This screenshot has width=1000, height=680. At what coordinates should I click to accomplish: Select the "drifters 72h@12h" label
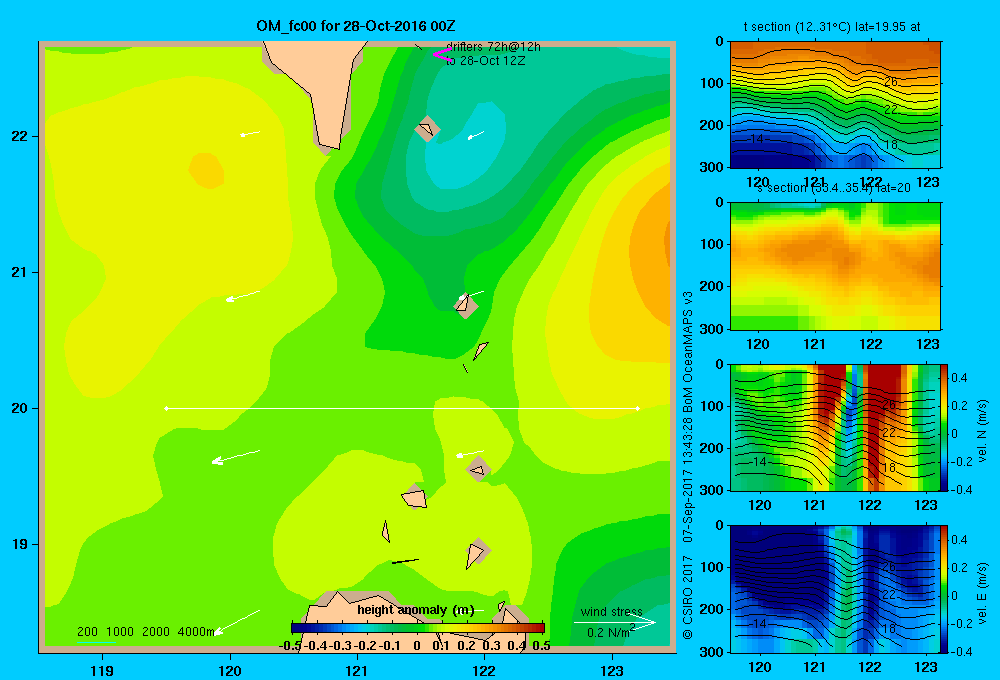[x=493, y=47]
